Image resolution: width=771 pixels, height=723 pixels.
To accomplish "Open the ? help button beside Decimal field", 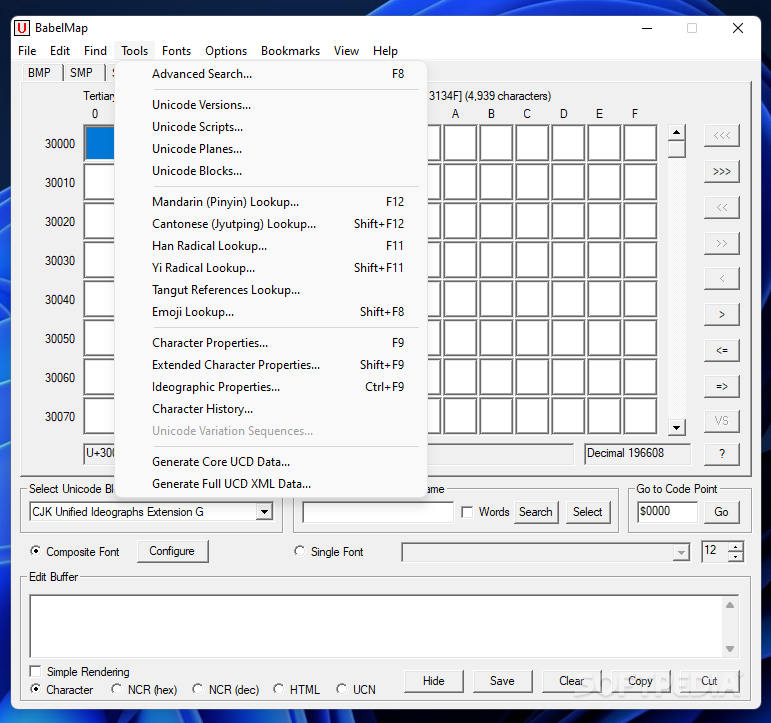I will (x=721, y=453).
